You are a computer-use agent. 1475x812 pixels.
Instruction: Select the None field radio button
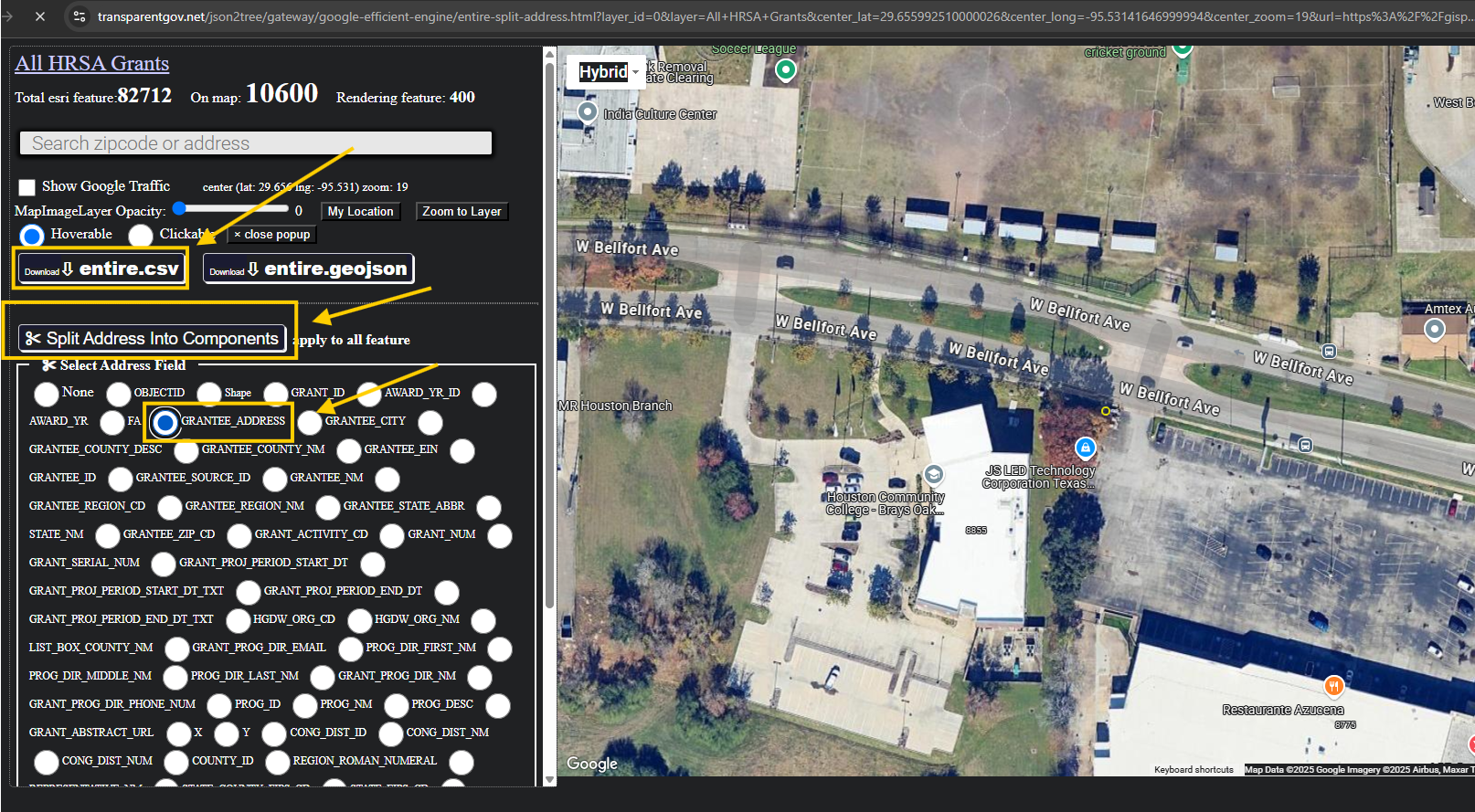(47, 395)
